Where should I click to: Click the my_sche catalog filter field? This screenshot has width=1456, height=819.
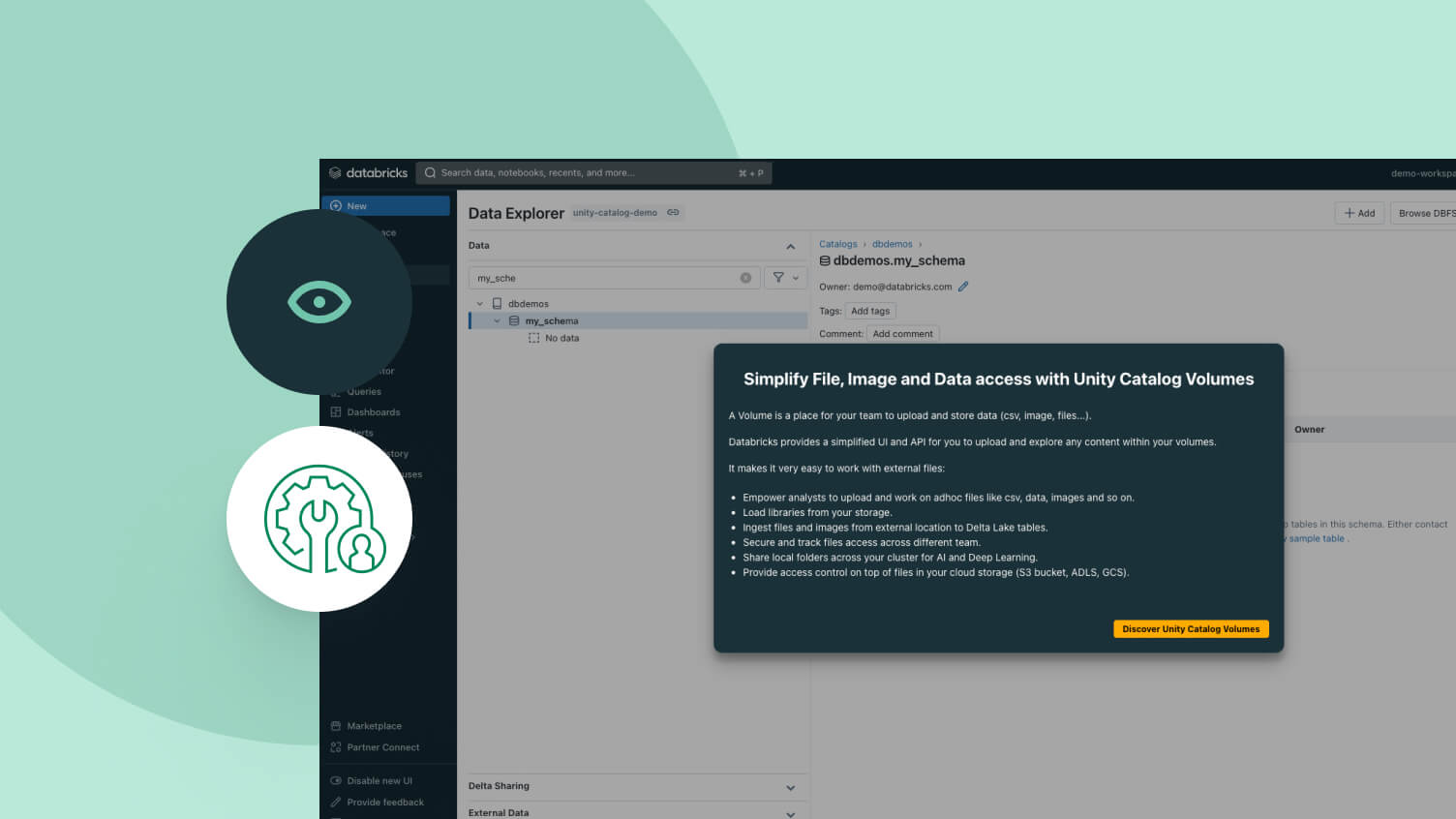click(615, 278)
